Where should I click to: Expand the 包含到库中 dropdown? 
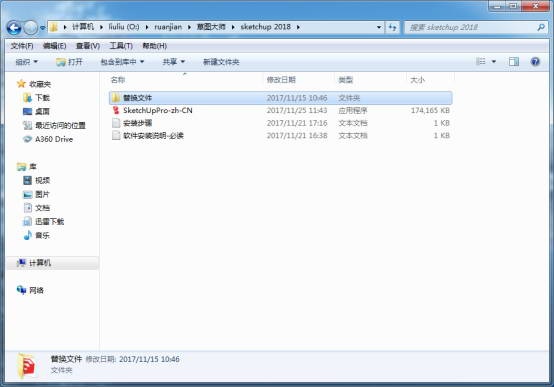pos(122,62)
